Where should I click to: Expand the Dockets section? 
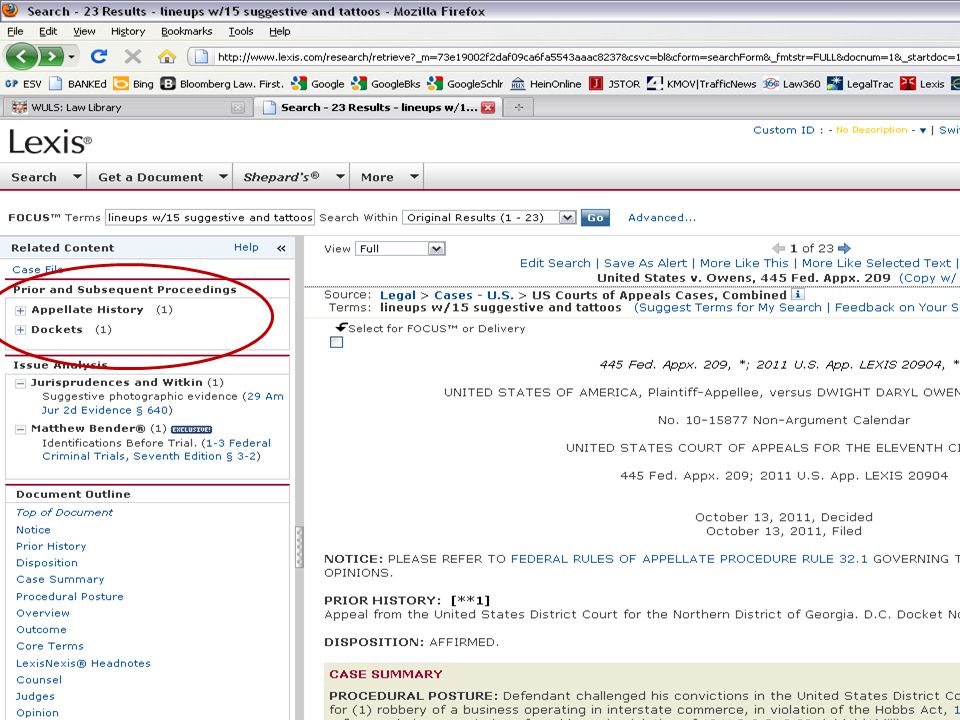tap(20, 330)
